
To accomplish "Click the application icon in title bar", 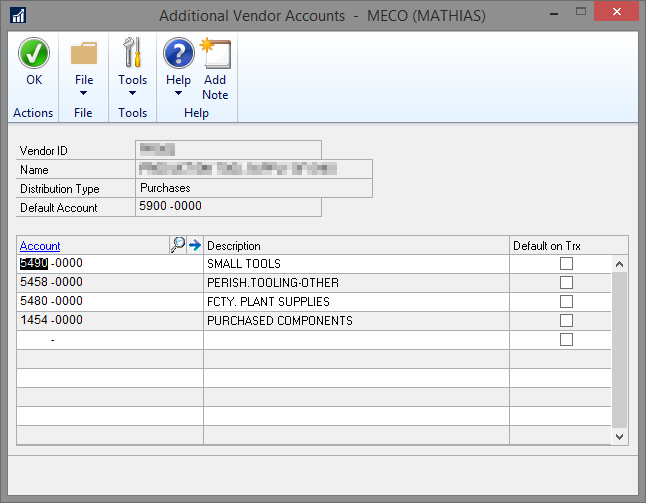I will pos(19,15).
